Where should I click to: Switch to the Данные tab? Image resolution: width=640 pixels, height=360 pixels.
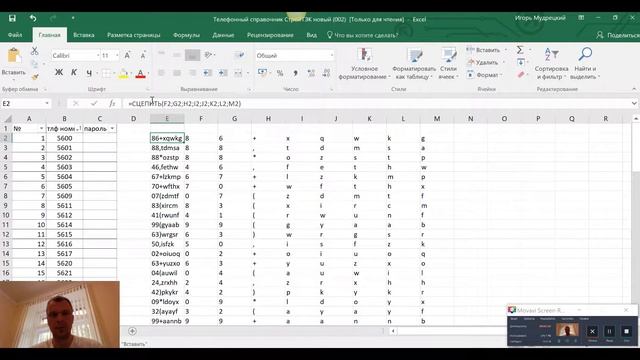coord(223,35)
